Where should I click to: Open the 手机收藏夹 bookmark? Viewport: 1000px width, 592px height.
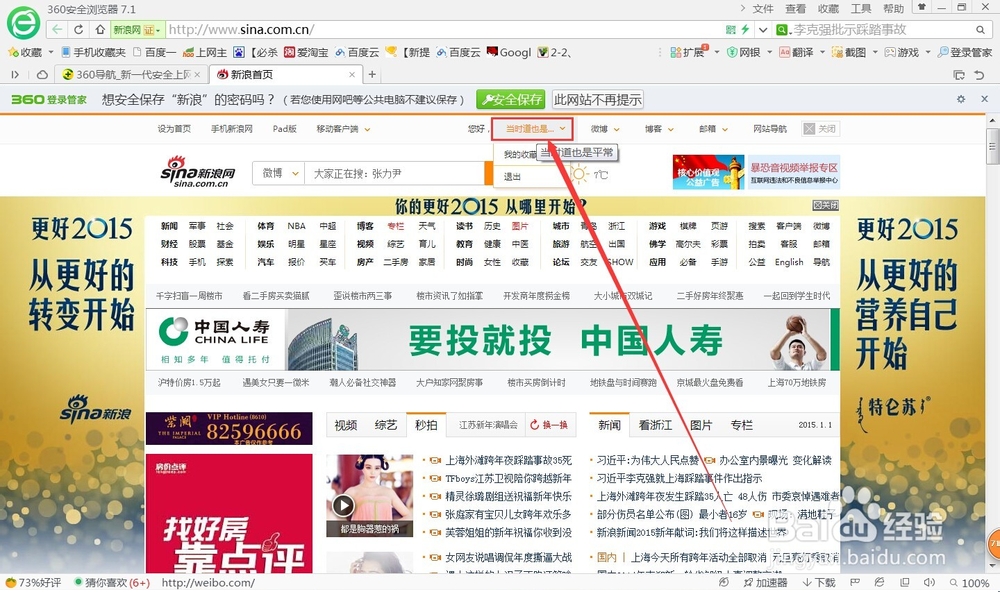click(x=93, y=52)
